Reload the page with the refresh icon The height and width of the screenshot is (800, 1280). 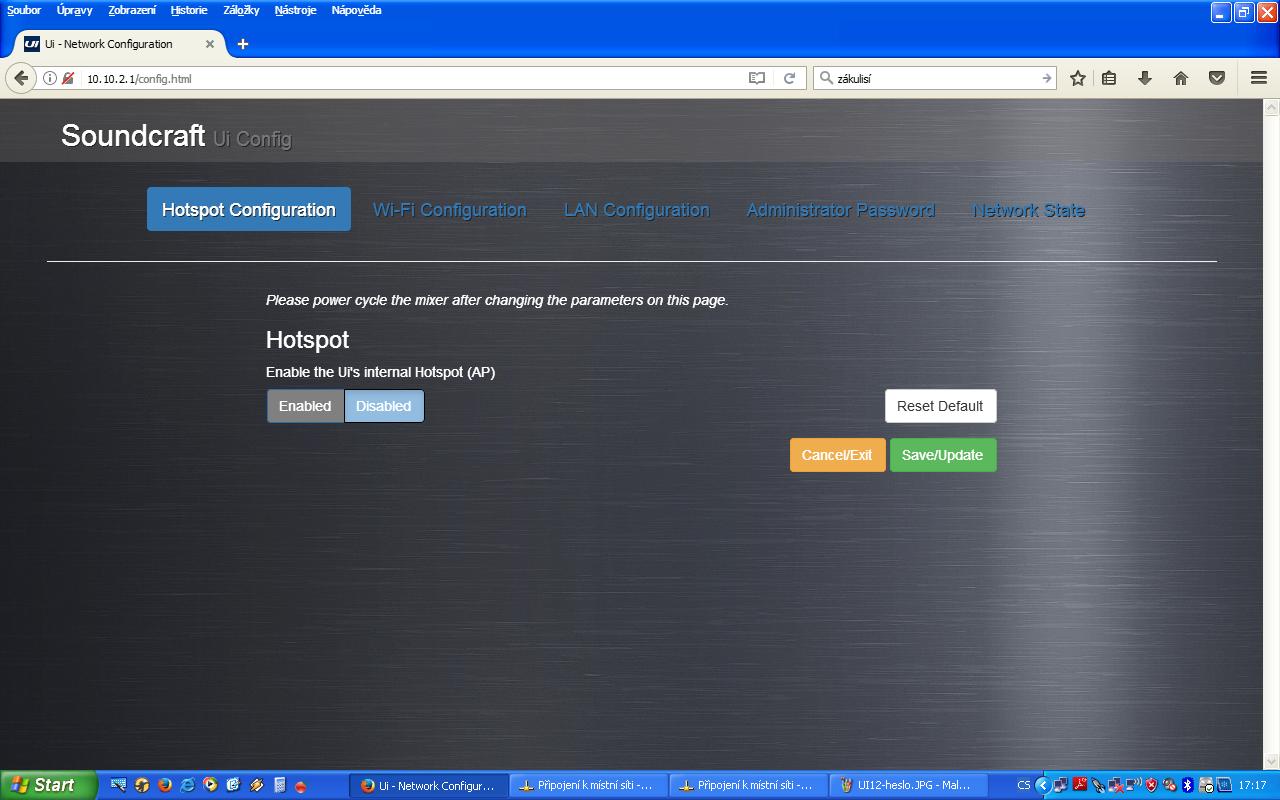789,78
